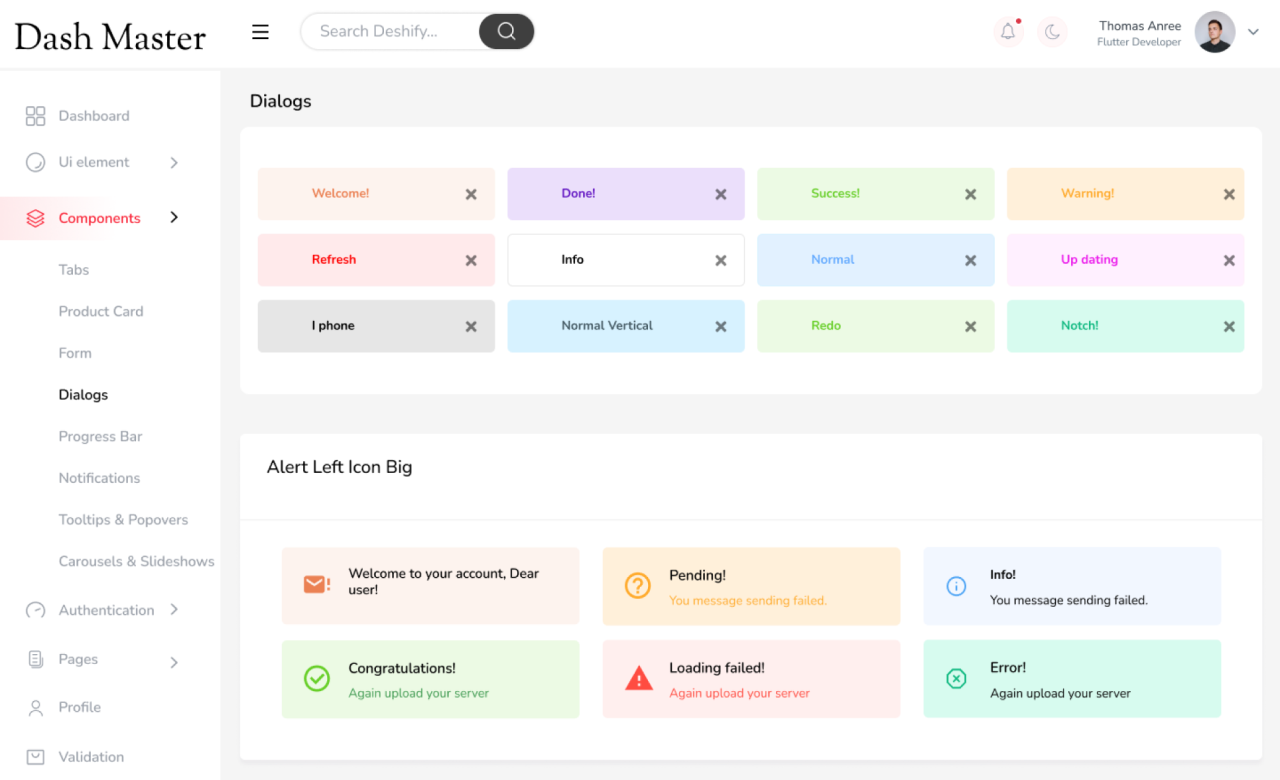
Task: Toggle dark mode with moon icon
Action: (1051, 31)
